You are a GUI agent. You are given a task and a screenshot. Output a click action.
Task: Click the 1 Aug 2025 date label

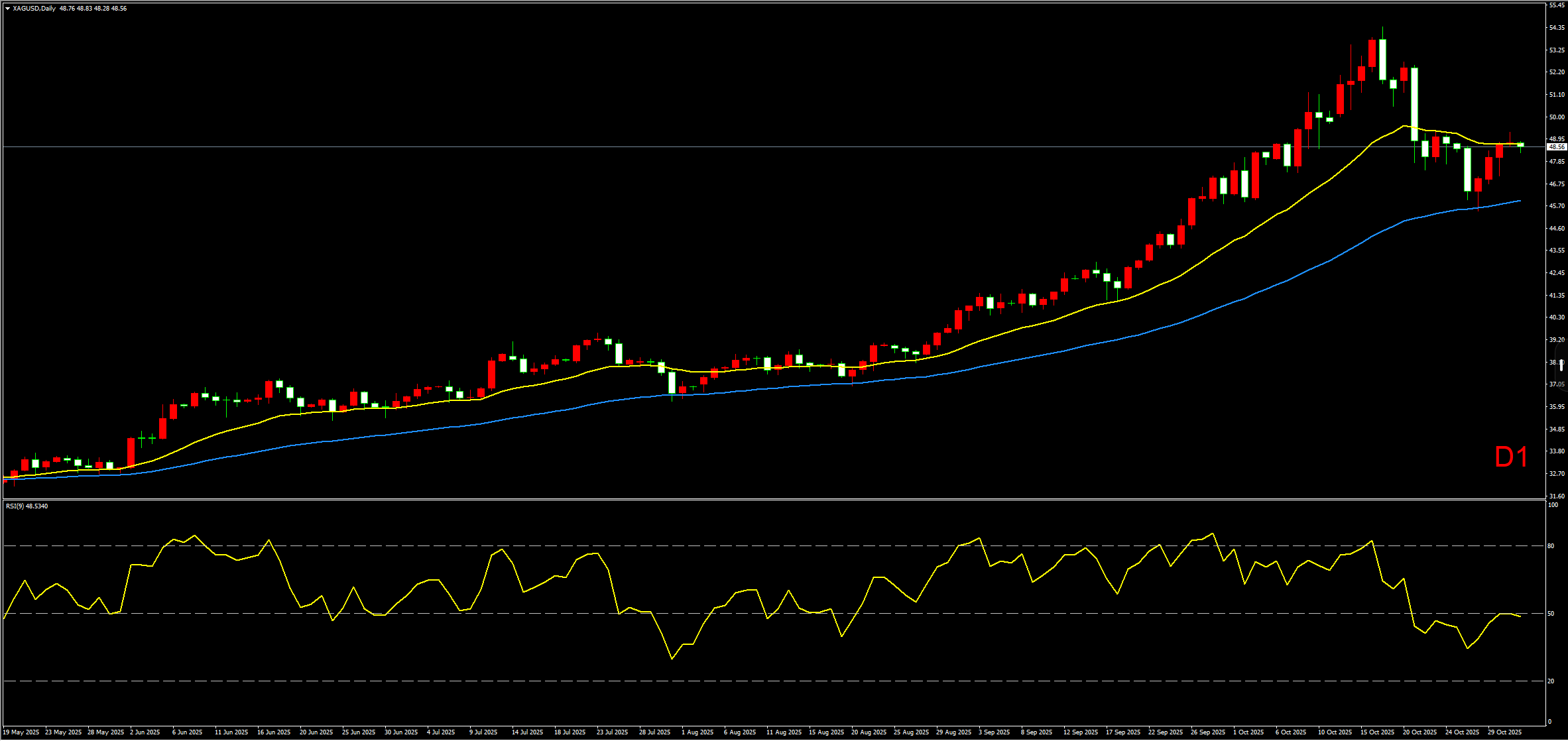[x=697, y=732]
